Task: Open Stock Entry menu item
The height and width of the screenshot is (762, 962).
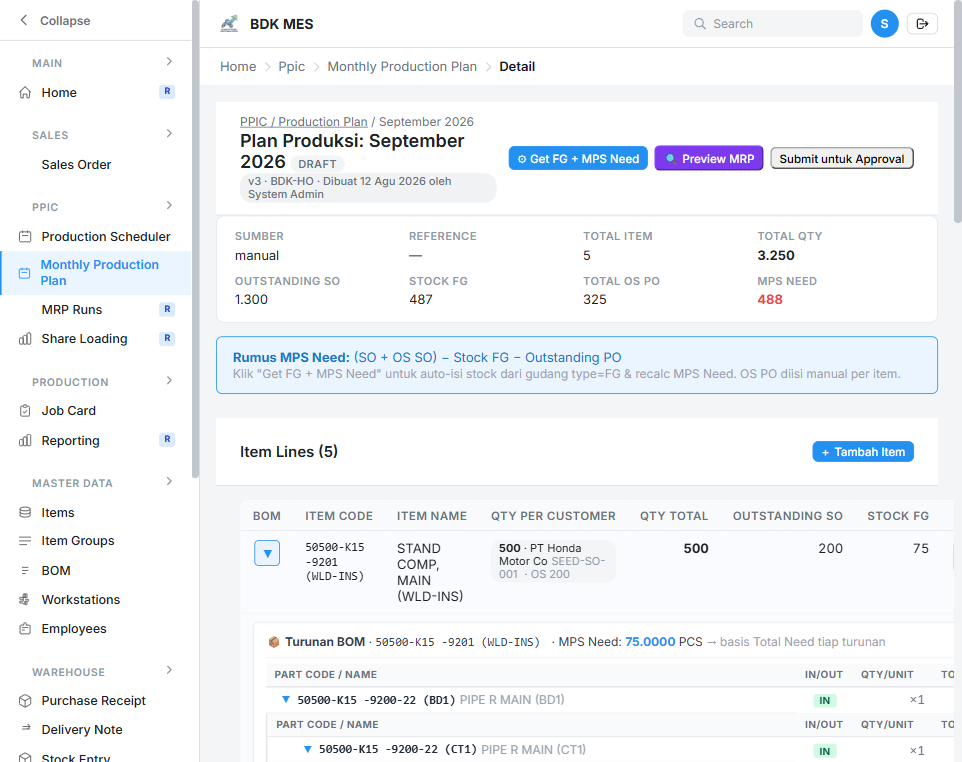Action: click(75, 757)
